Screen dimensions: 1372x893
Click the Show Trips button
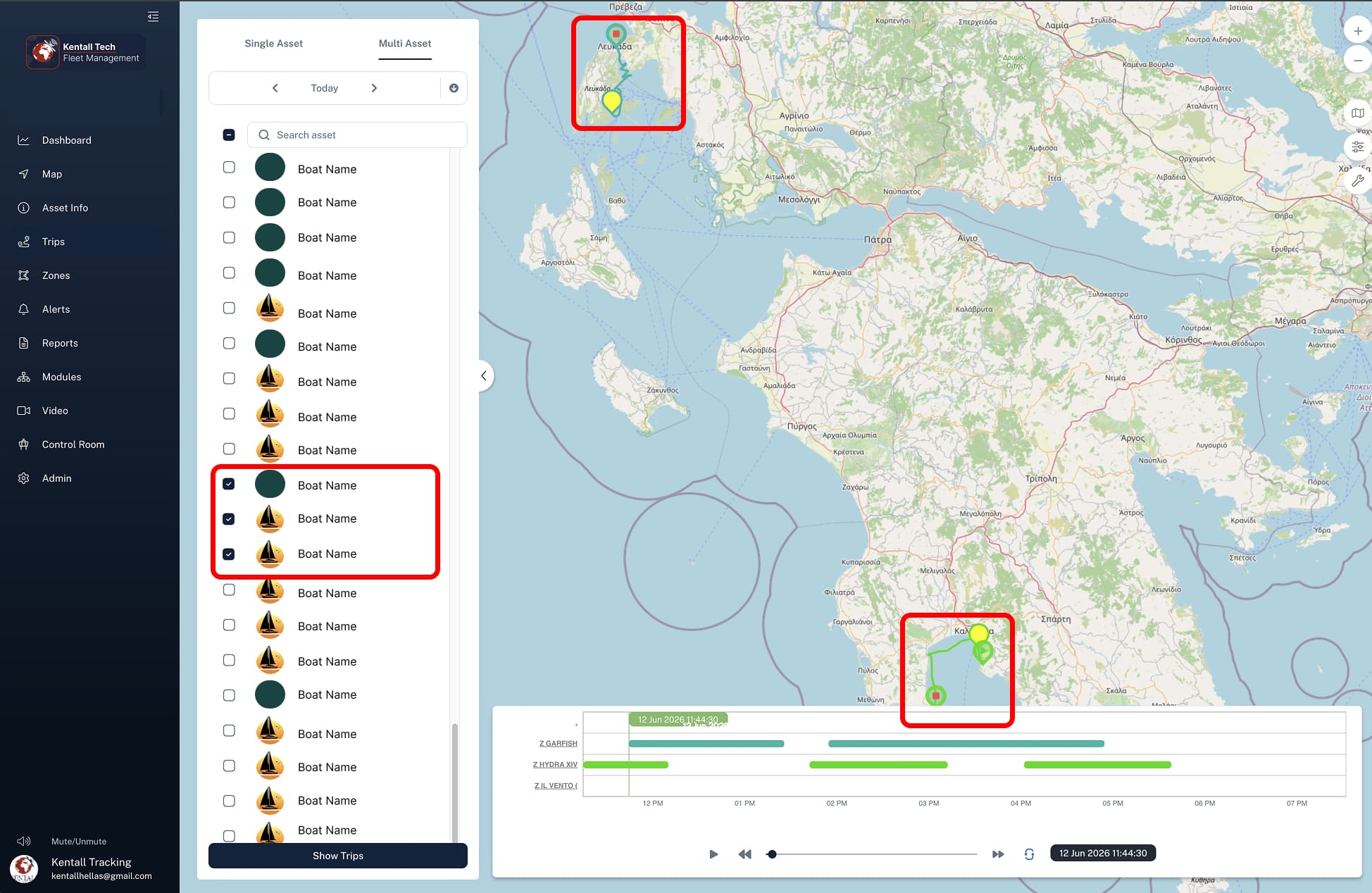(x=338, y=856)
